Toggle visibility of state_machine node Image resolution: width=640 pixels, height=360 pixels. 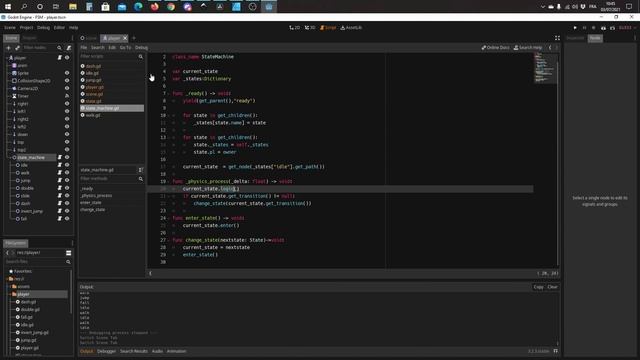coord(67,157)
